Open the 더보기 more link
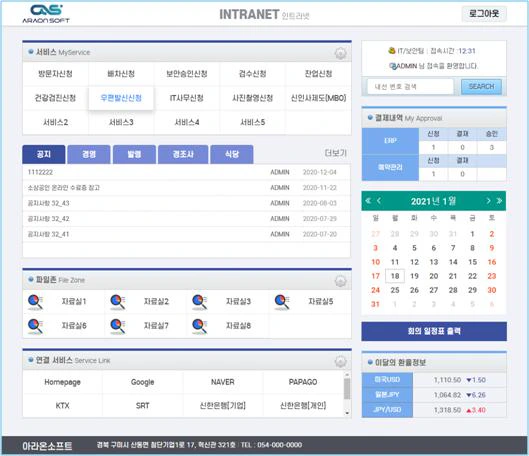This screenshot has height=456, width=529. (335, 153)
